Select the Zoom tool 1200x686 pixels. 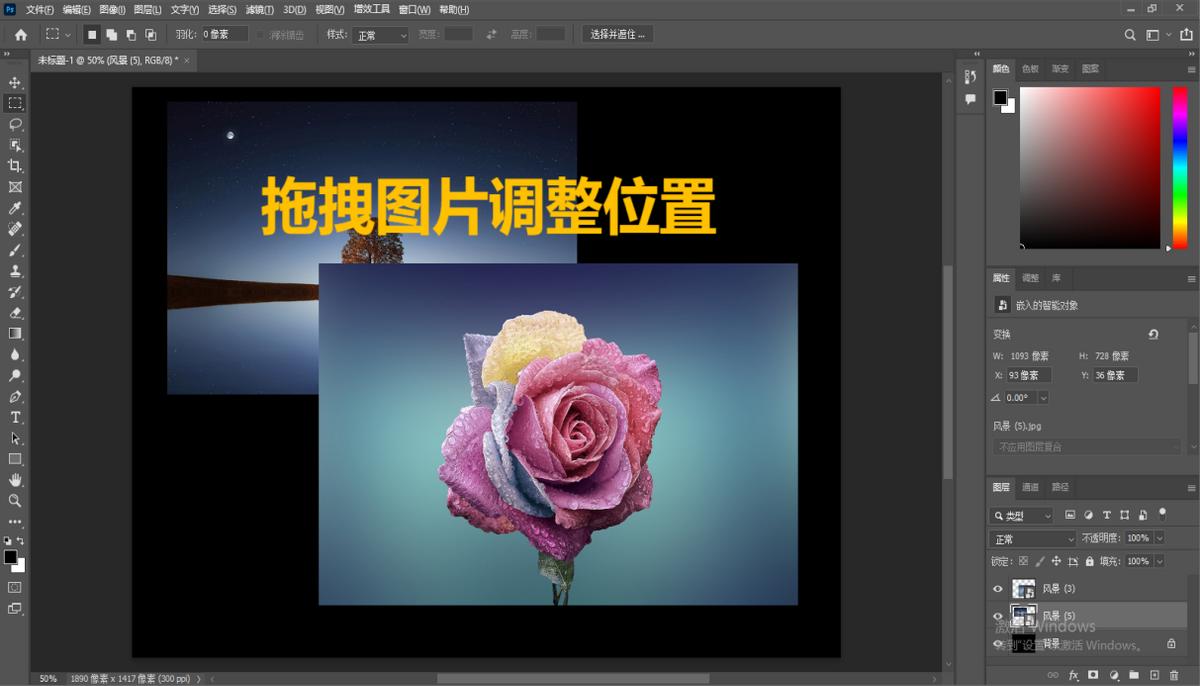pos(14,501)
